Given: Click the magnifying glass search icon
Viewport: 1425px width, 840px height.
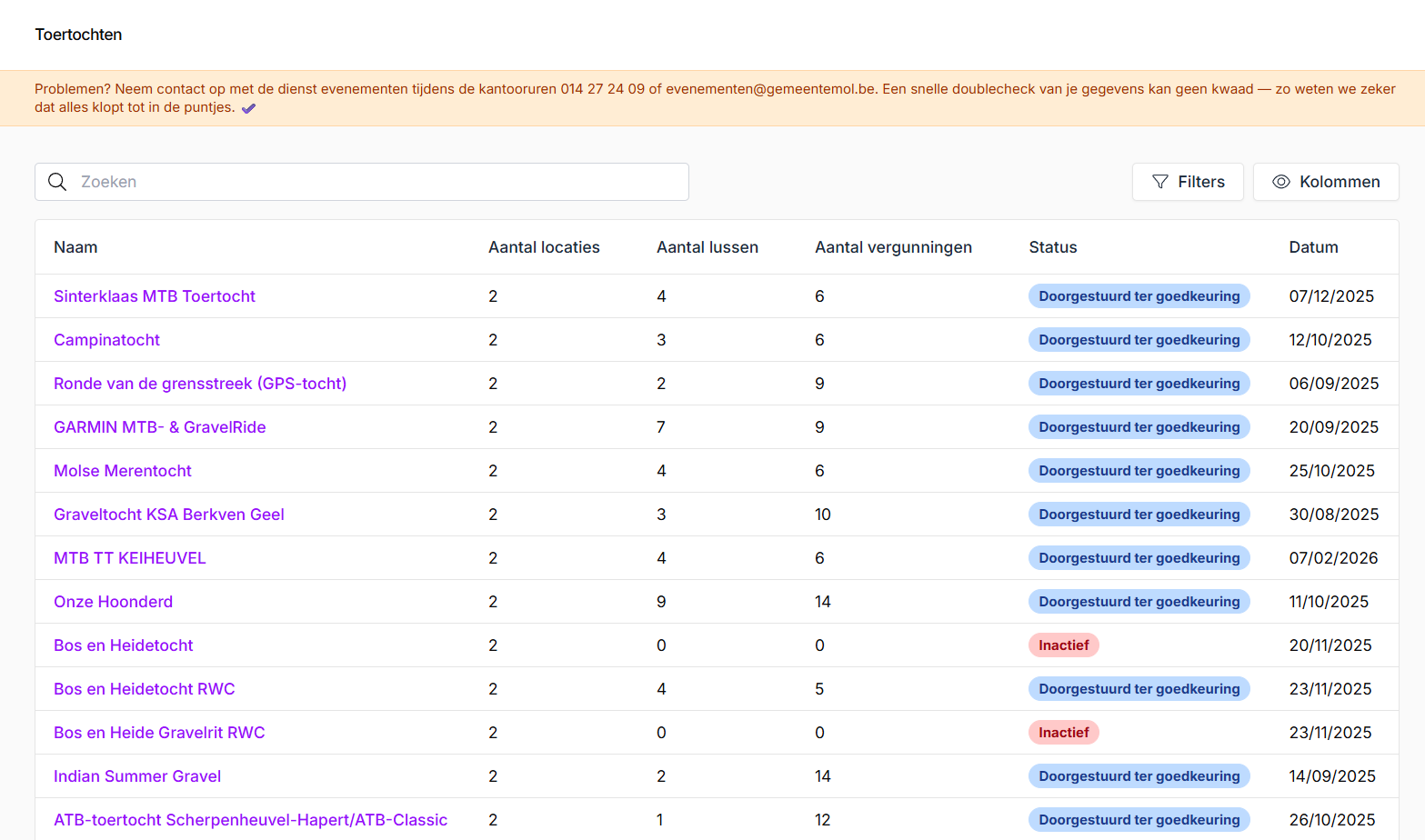Looking at the screenshot, I should 57,182.
